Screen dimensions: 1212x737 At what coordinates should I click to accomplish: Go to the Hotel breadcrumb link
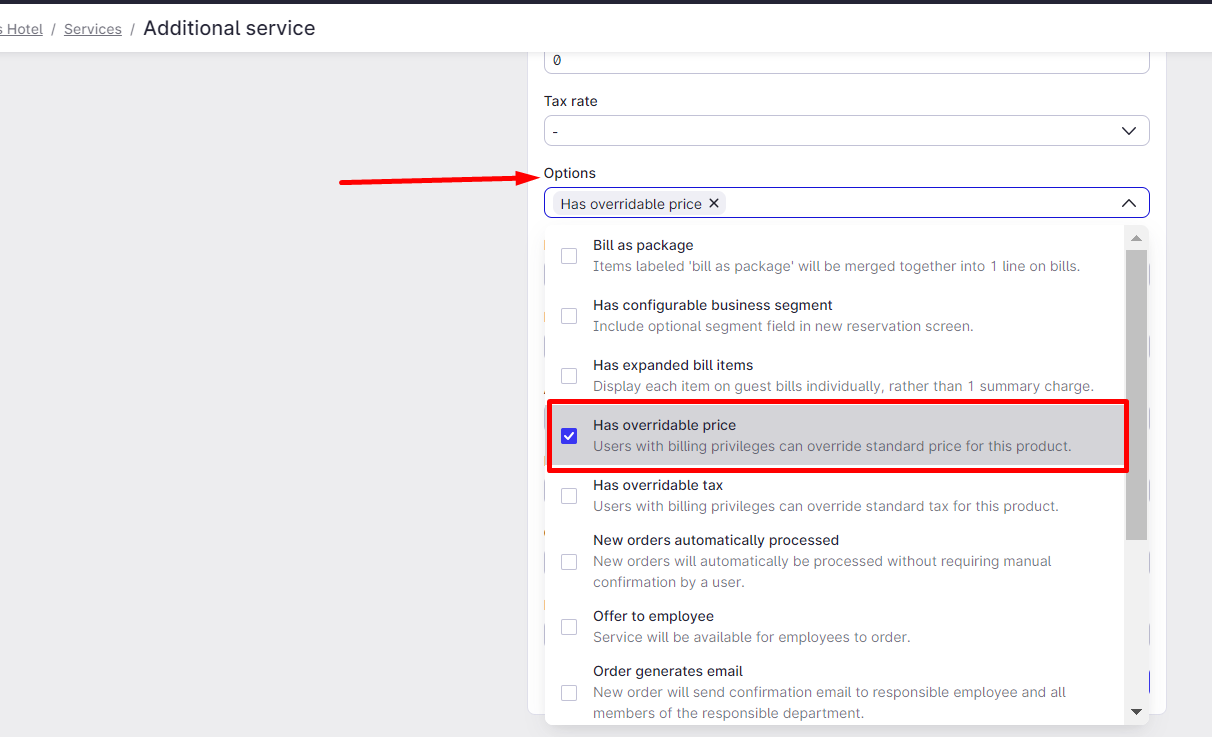pyautogui.click(x=22, y=29)
